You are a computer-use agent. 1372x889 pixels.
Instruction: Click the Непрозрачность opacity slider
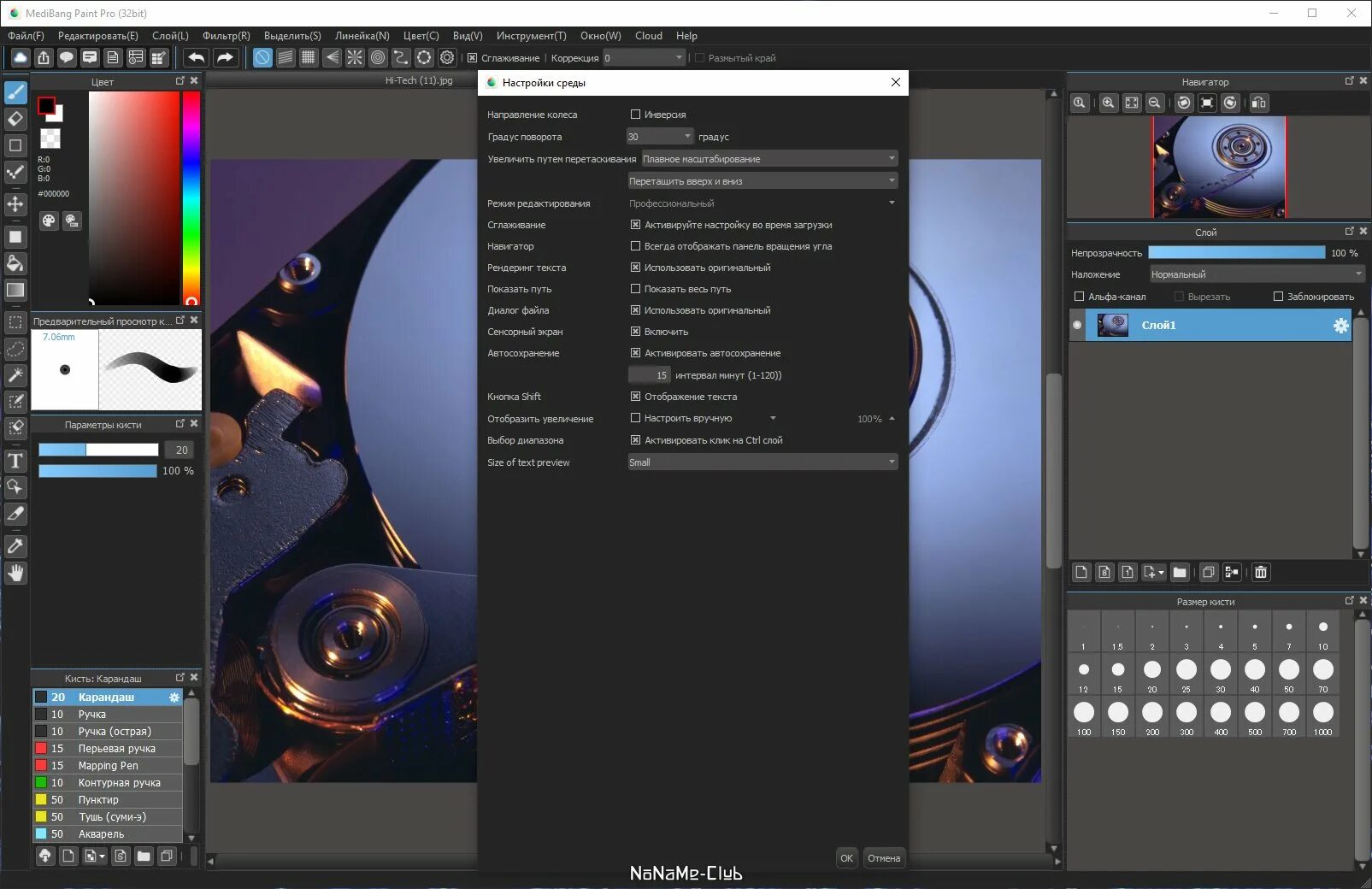coord(1236,252)
